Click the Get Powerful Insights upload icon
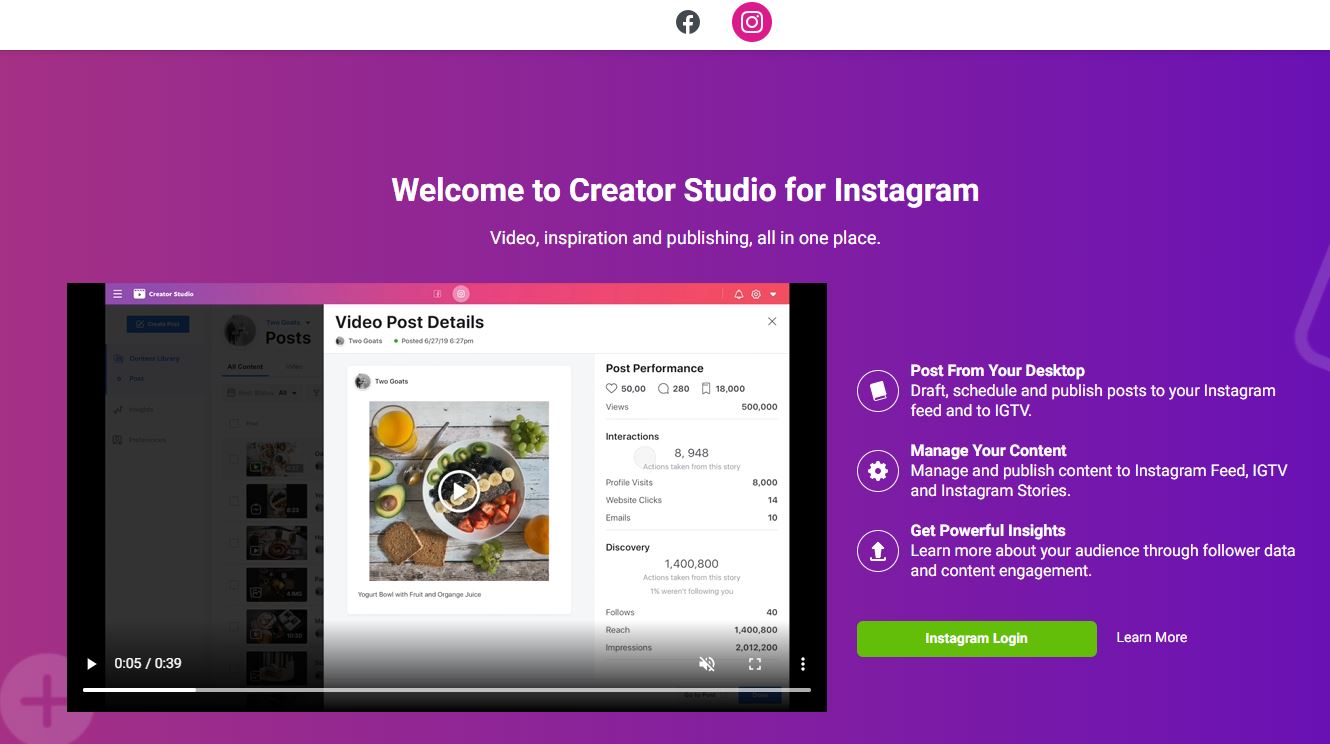 (x=878, y=550)
